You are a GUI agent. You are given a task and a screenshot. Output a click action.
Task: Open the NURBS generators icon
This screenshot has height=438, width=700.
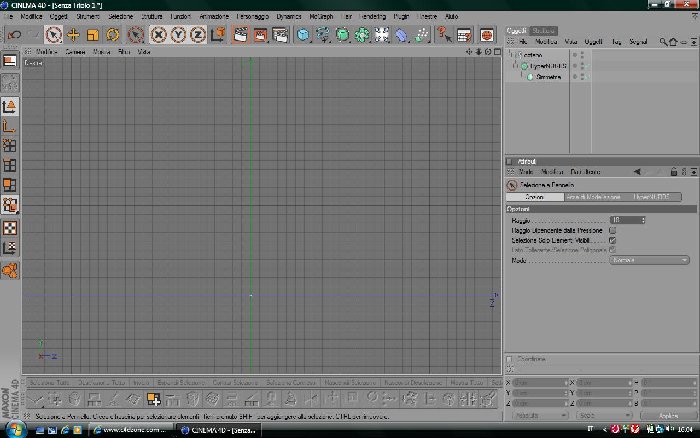(x=342, y=34)
